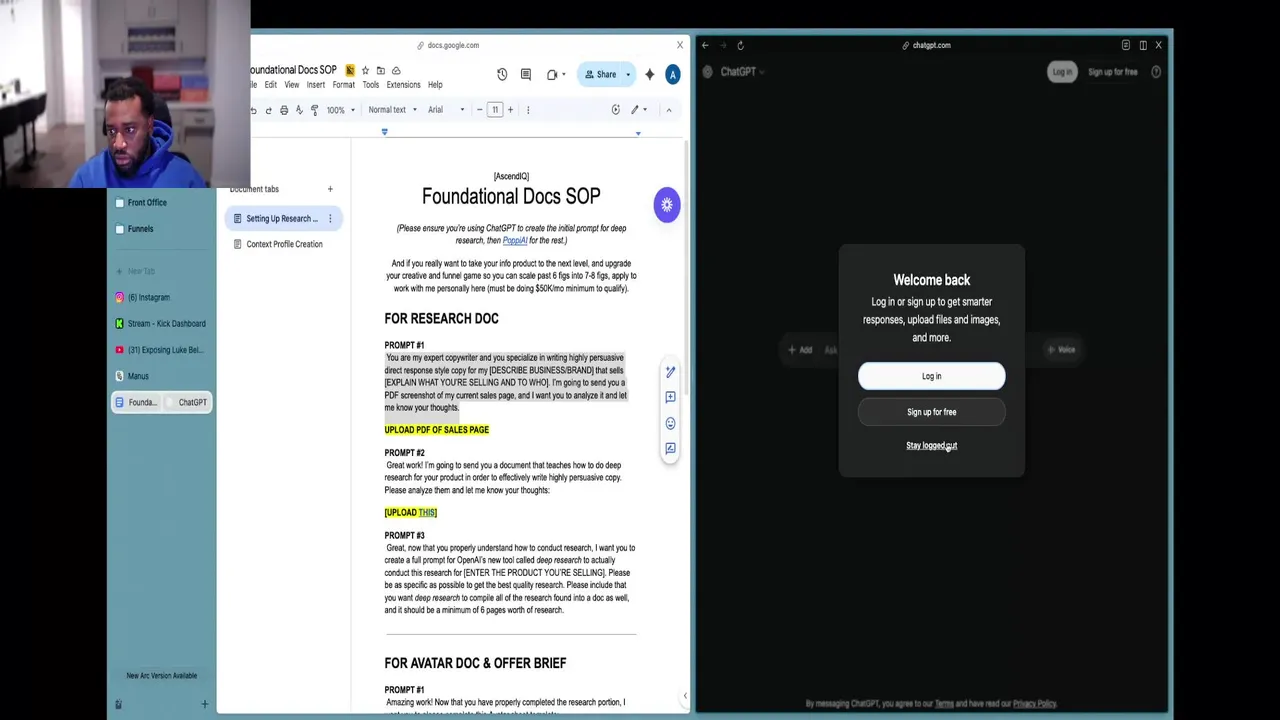Switch to the Instagram browser tab
Image resolution: width=1280 pixels, height=720 pixels.
(x=161, y=297)
